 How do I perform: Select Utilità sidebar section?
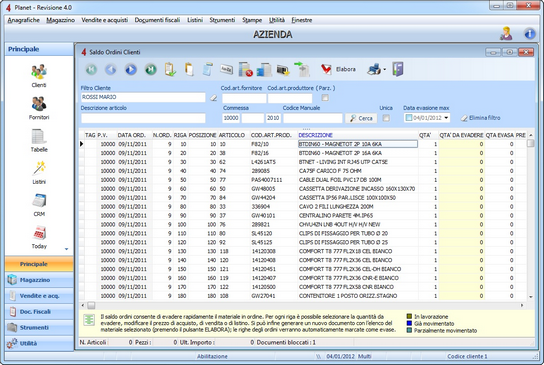click(39, 343)
